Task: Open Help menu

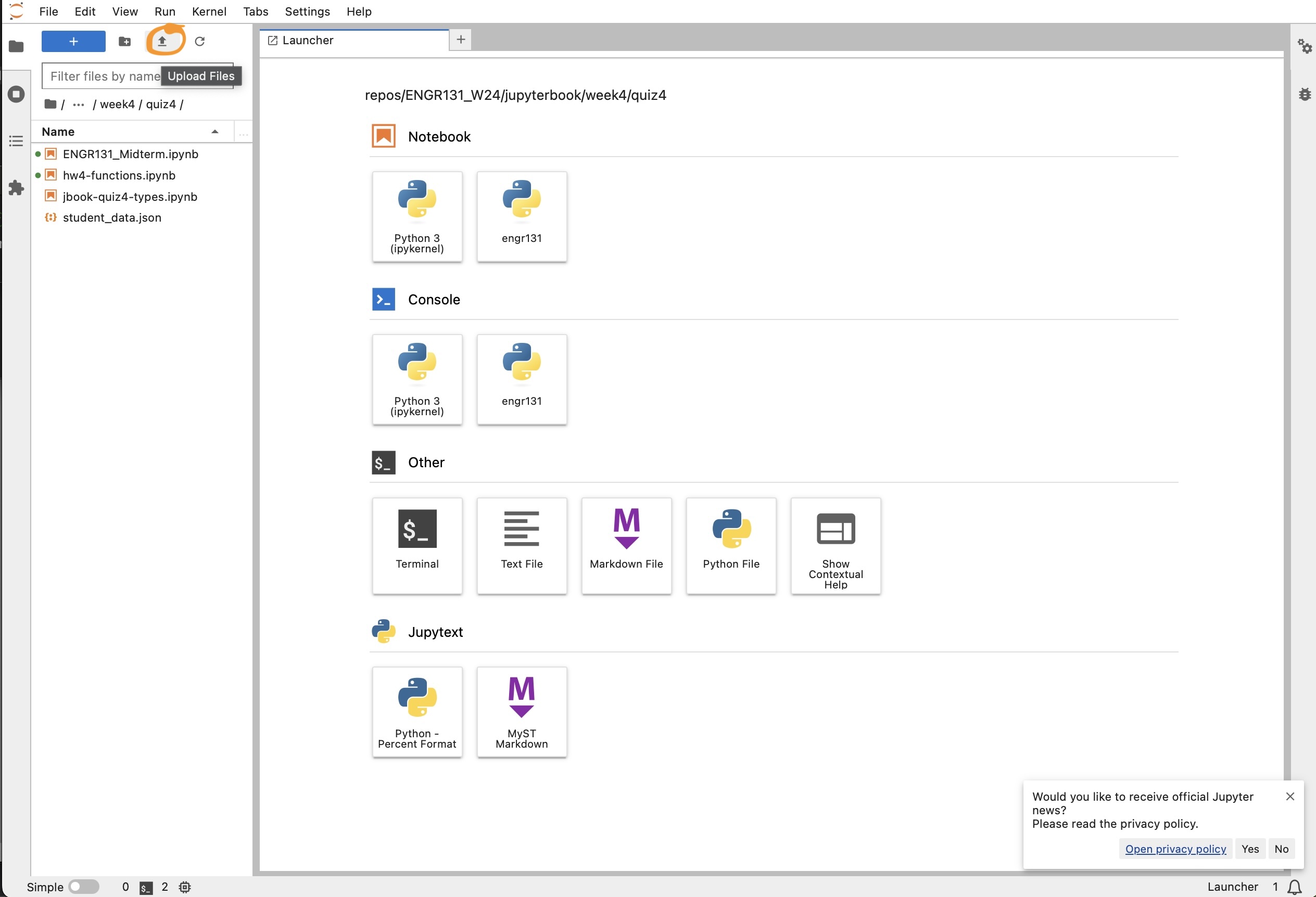Action: (x=359, y=11)
